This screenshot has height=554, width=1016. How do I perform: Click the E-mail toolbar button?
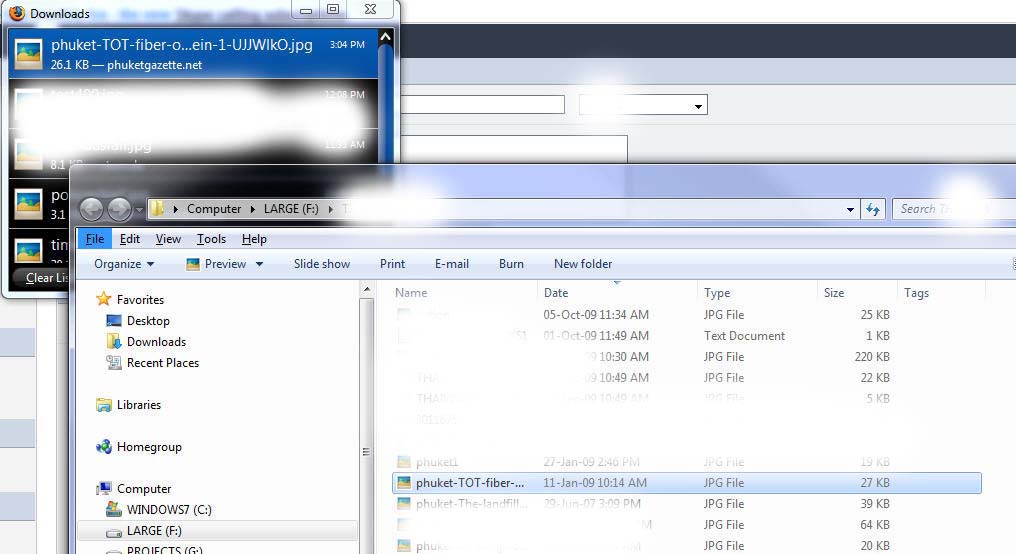[452, 264]
